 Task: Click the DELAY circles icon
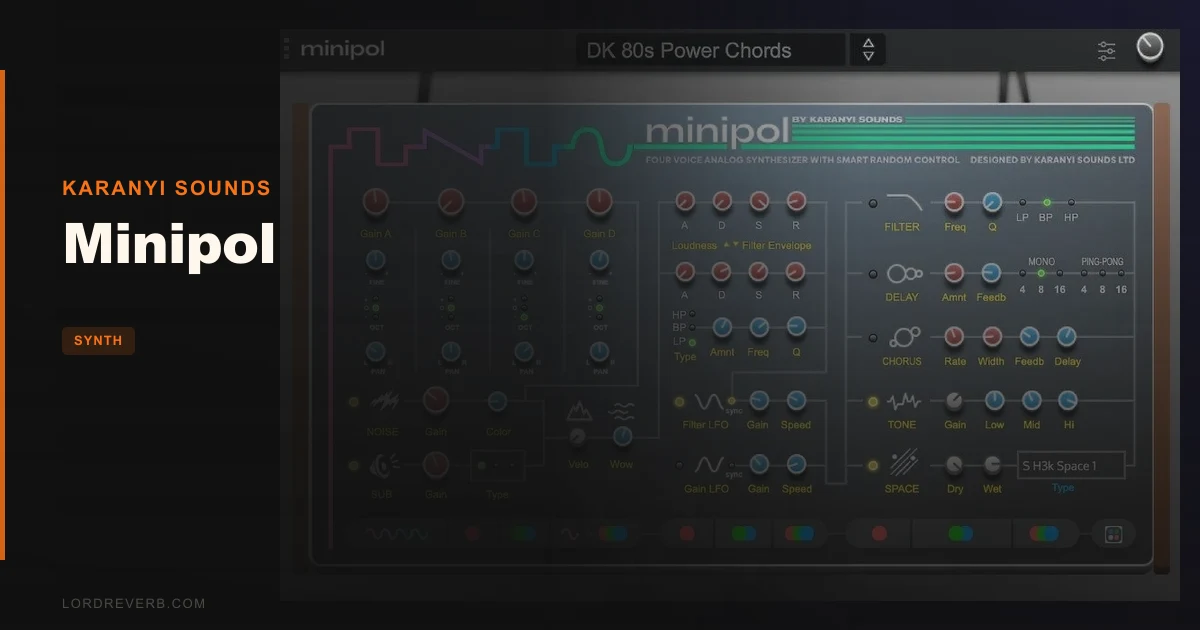[x=903, y=273]
